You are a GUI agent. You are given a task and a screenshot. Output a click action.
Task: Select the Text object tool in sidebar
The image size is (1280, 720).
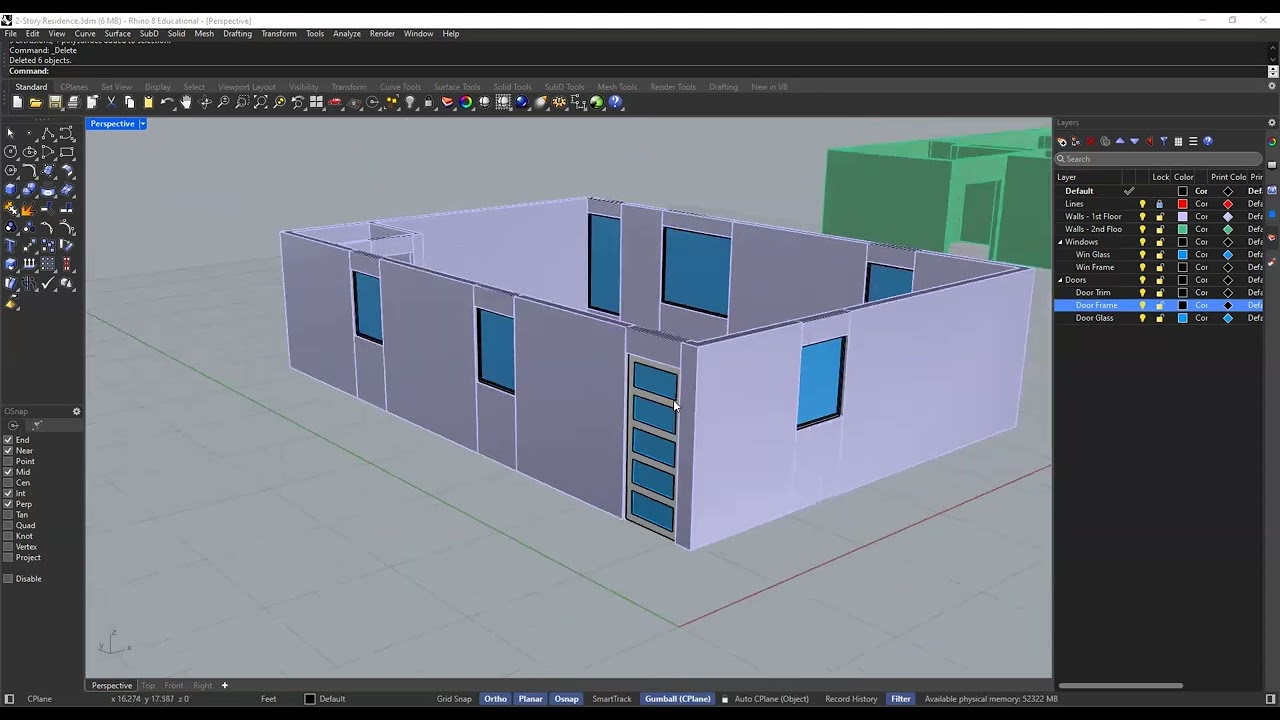[10, 245]
